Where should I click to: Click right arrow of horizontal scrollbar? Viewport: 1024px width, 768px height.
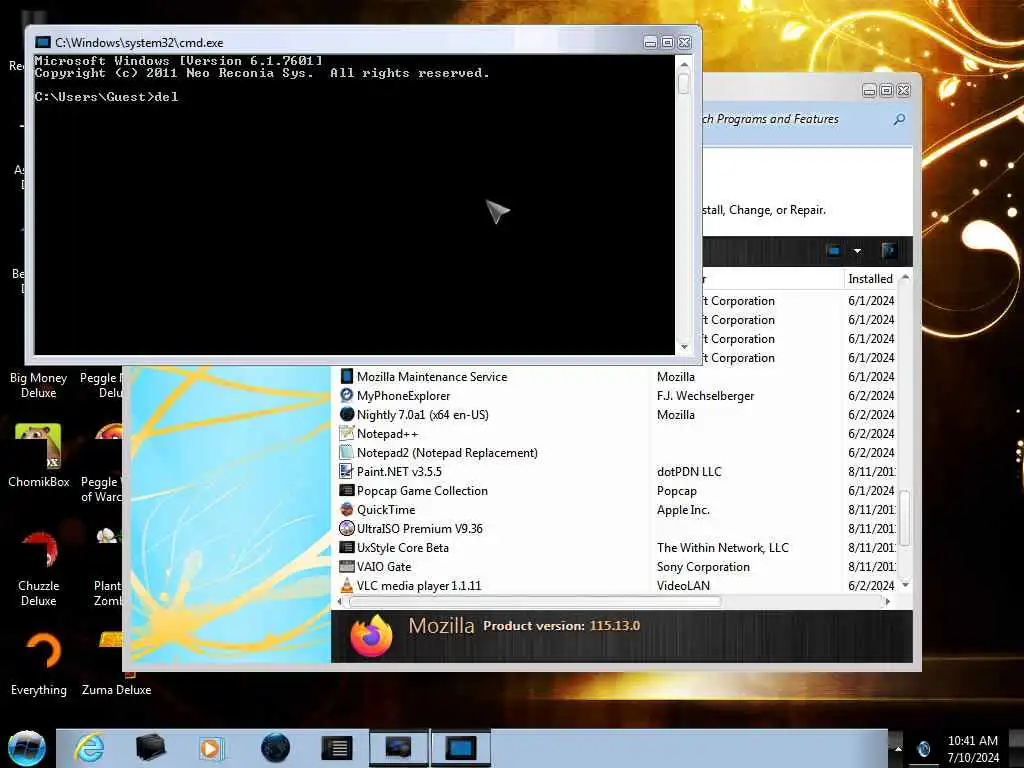(x=887, y=601)
